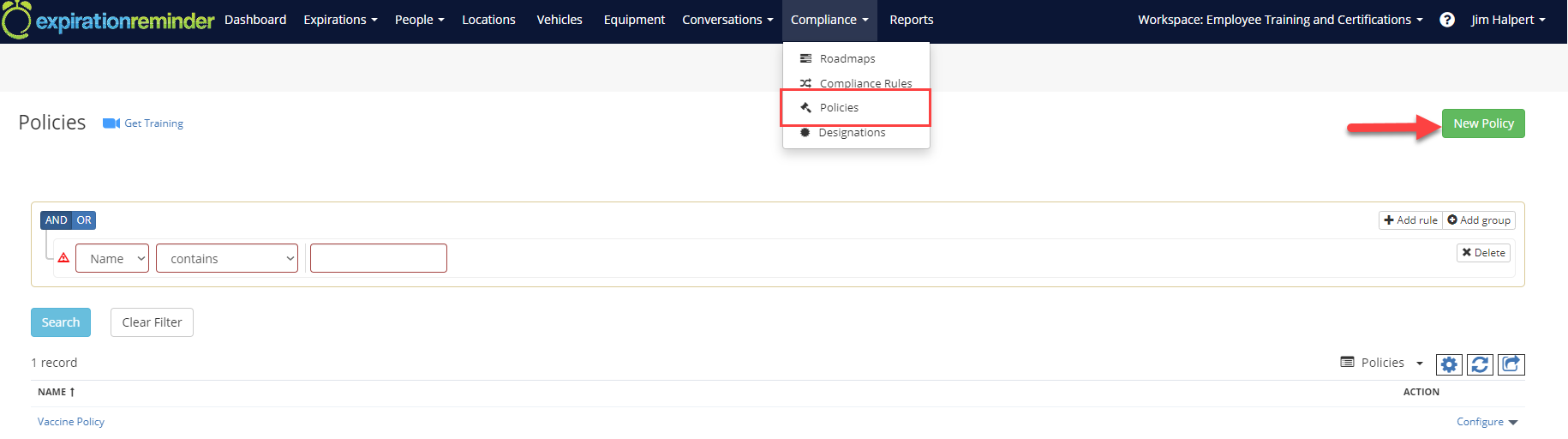1568x439 pixels.
Task: Select Roadmaps in the Compliance menu
Action: 856,58
